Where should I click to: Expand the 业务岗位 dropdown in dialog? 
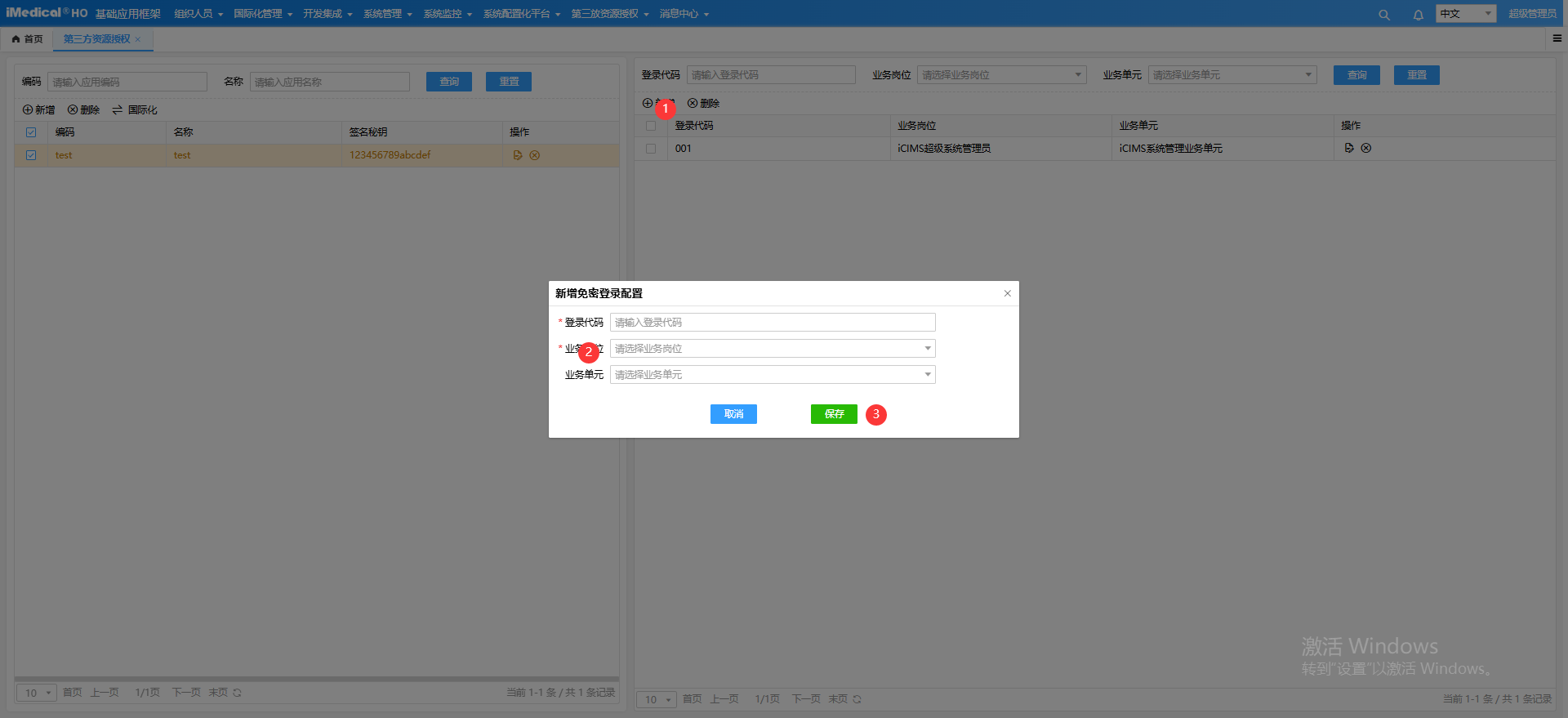tap(772, 349)
